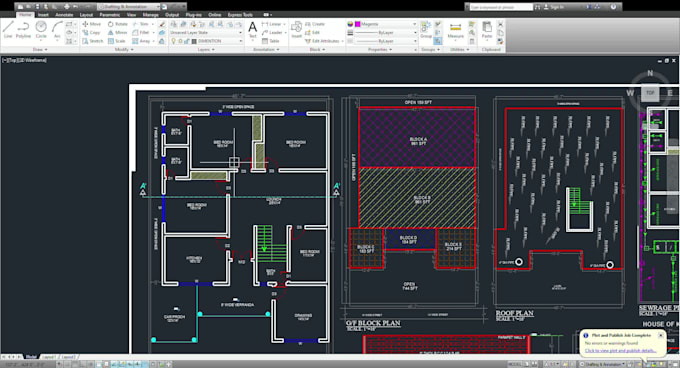Viewport: 680px width, 368px height.
Task: Select the Polyline tool
Action: [x=23, y=30]
